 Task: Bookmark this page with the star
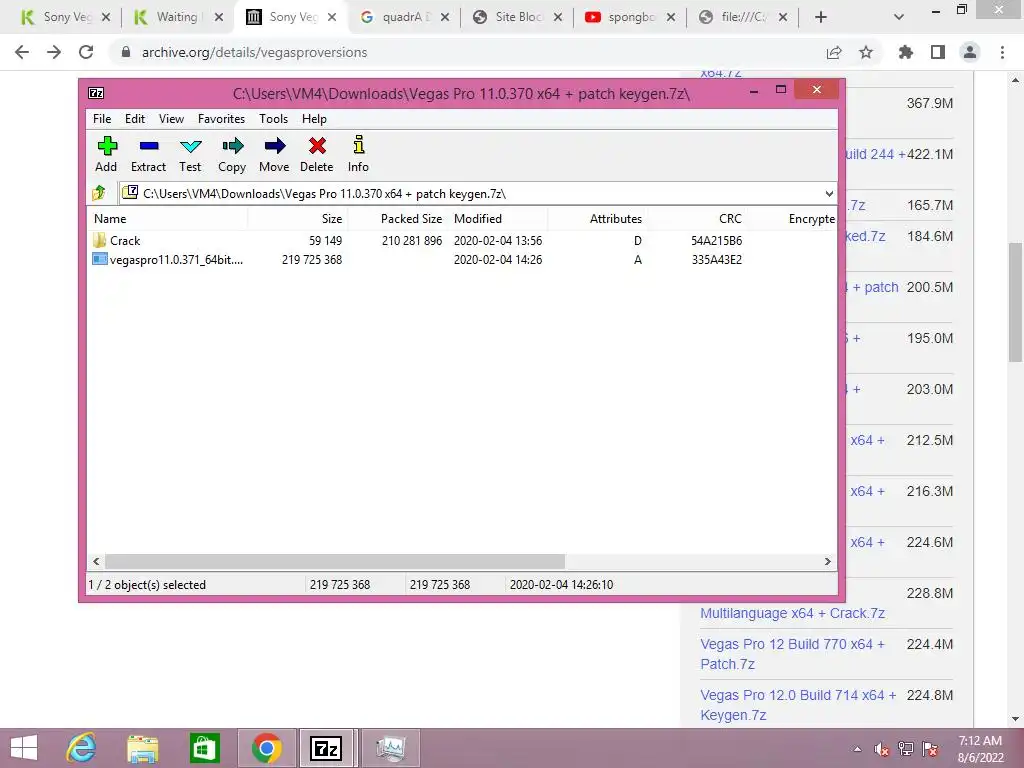click(x=866, y=52)
